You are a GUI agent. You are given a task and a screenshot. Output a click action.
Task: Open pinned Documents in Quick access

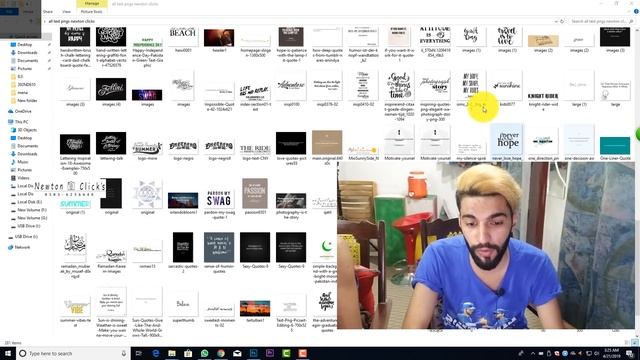click(27, 60)
